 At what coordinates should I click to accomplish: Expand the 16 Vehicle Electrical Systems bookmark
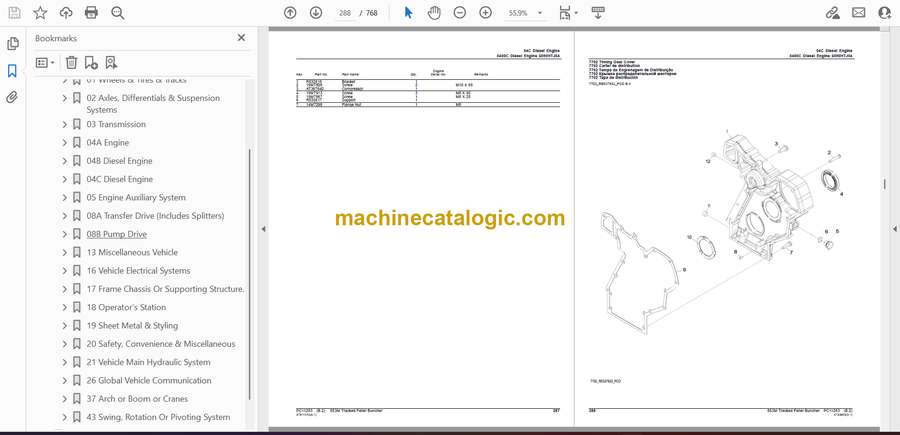pyautogui.click(x=64, y=271)
